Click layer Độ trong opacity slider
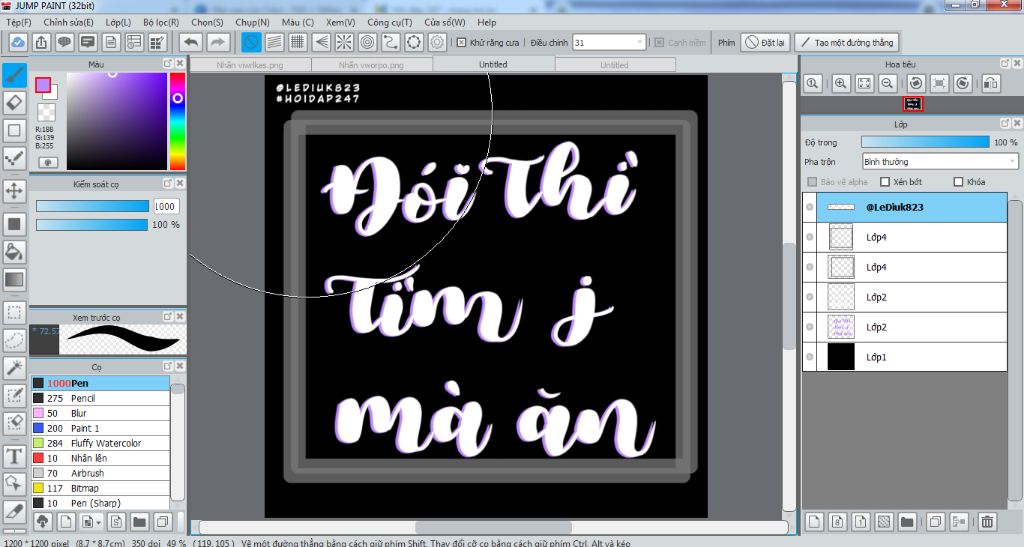 tap(925, 142)
